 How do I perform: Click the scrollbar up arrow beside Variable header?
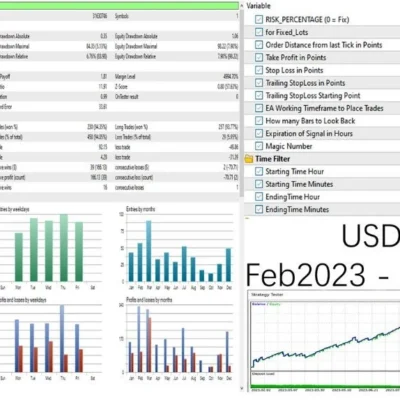pyautogui.click(x=241, y=6)
